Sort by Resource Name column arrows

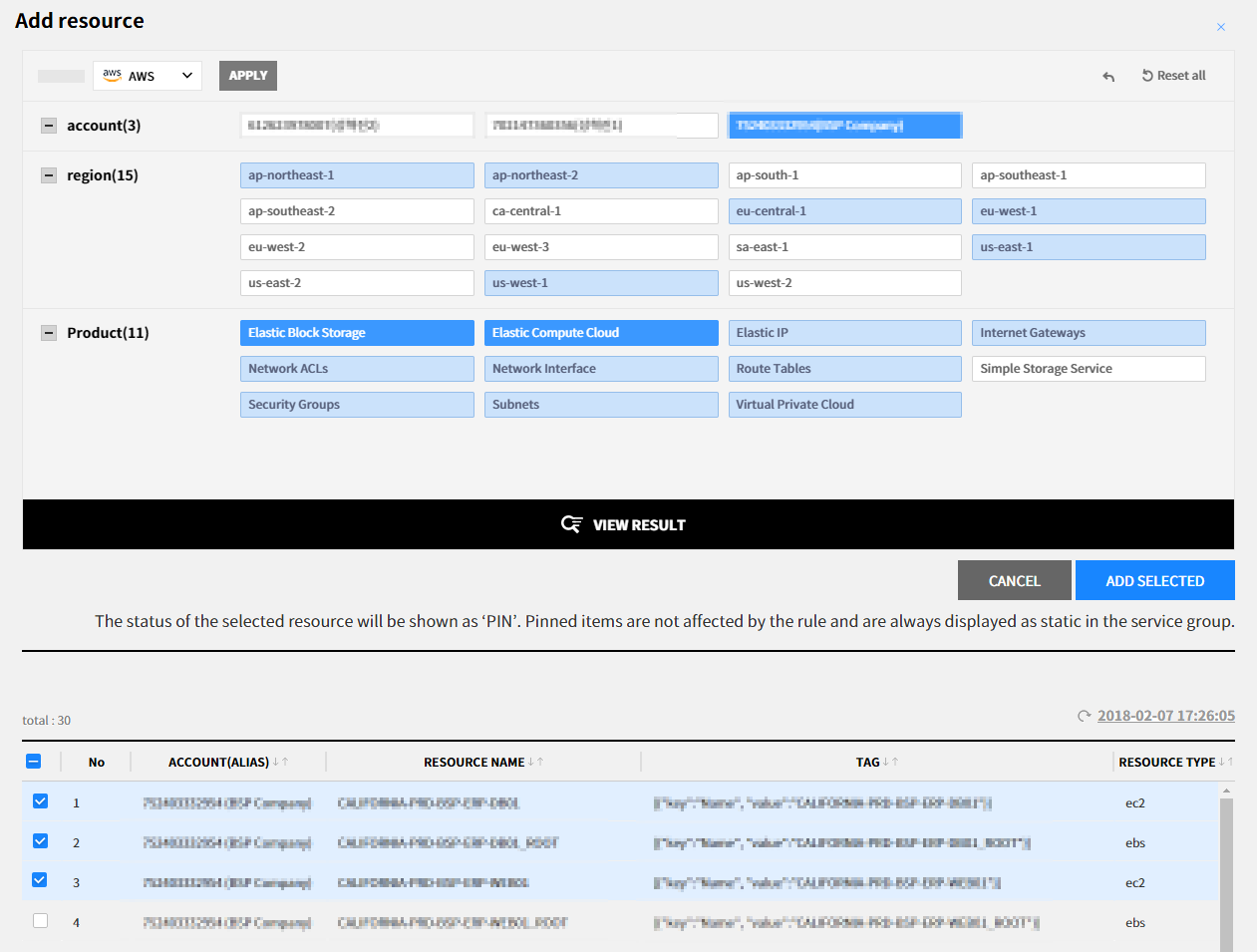[x=535, y=763]
